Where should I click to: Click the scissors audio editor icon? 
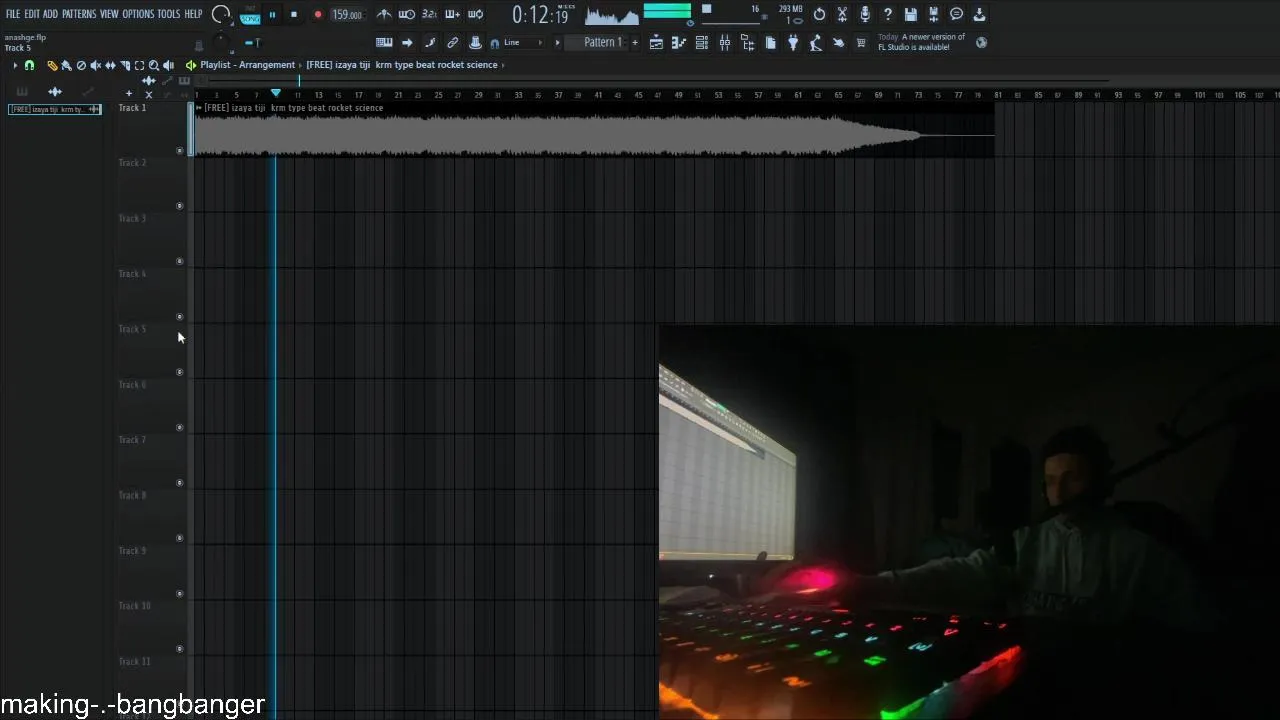click(x=842, y=14)
